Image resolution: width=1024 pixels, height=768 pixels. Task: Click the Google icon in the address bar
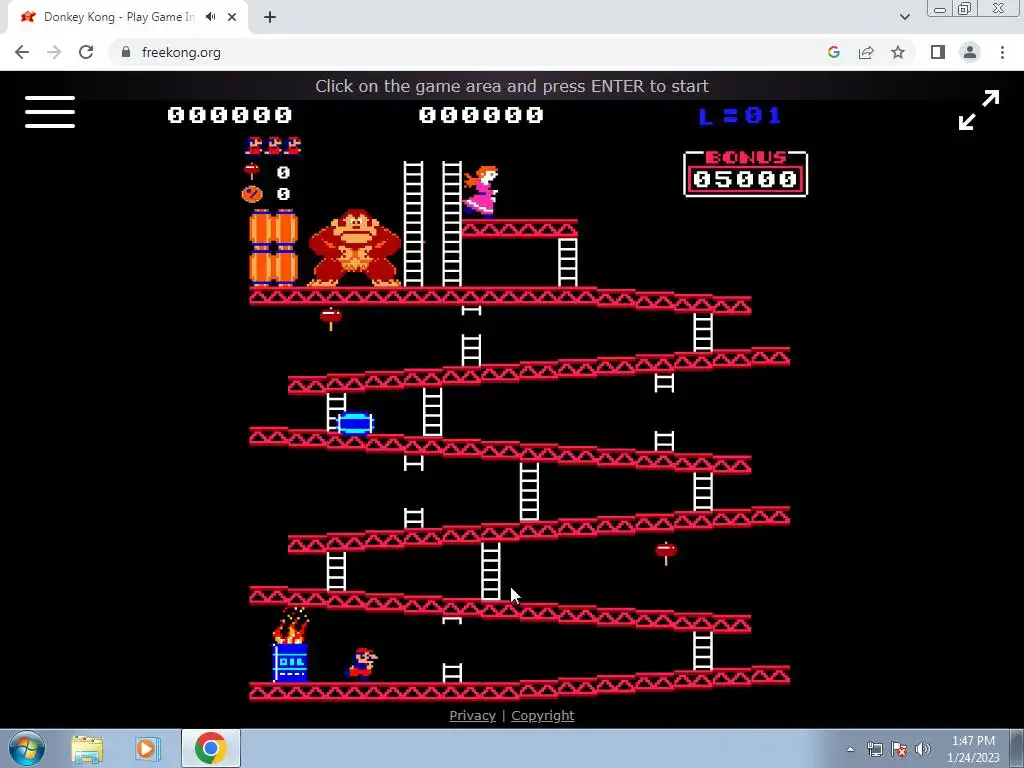click(x=834, y=52)
